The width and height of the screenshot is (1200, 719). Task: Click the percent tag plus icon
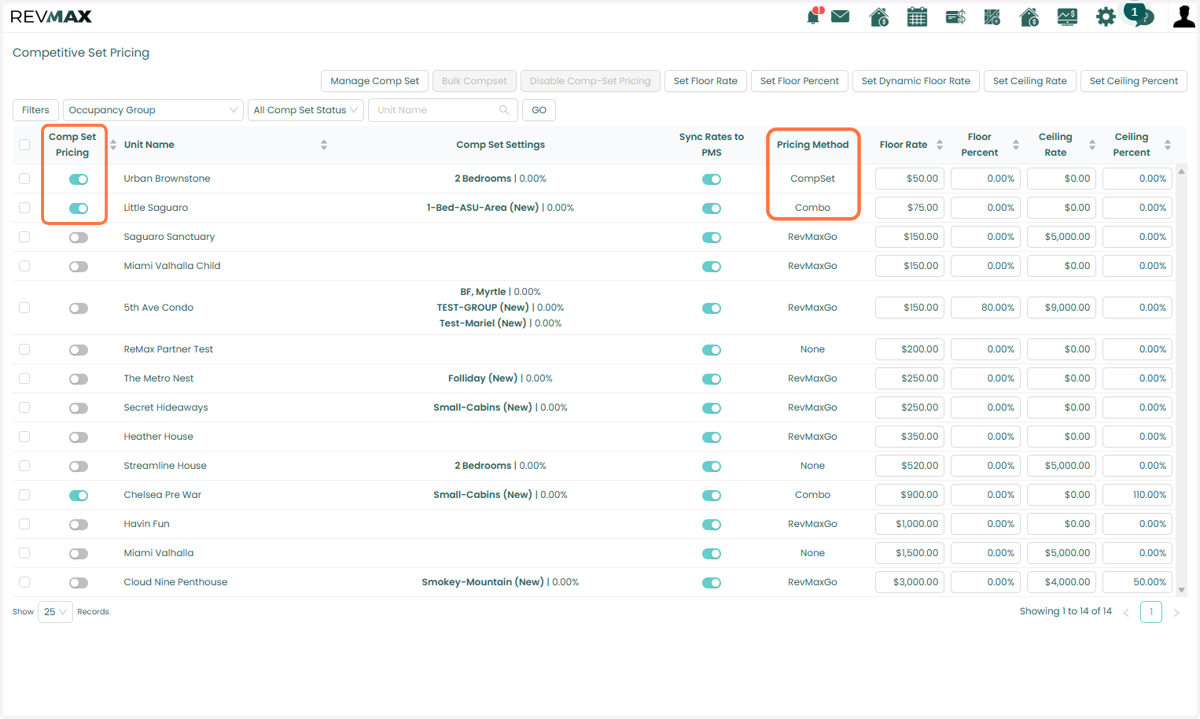(x=992, y=17)
